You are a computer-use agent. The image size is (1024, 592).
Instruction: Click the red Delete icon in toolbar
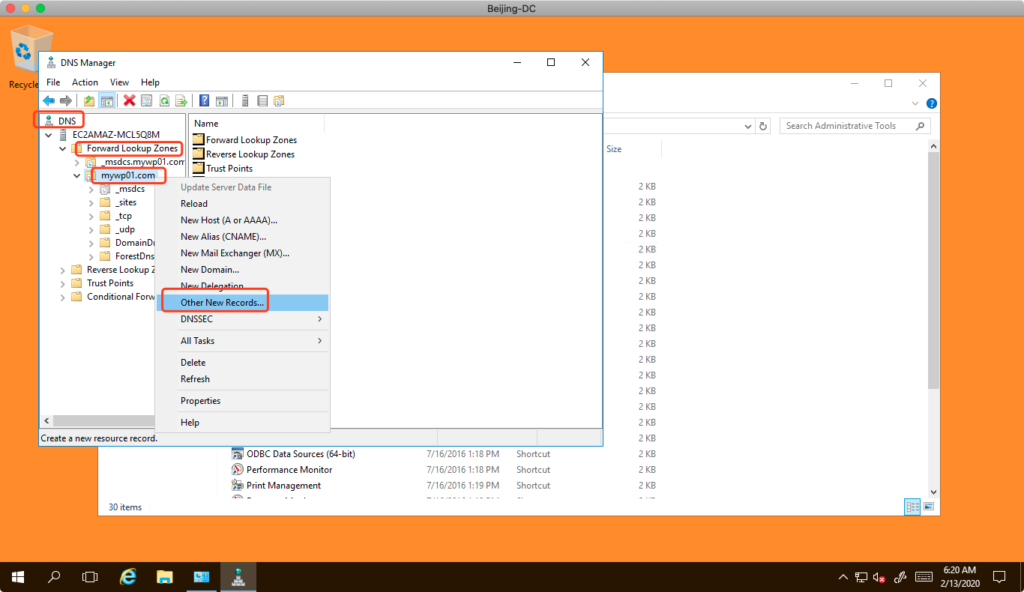(x=129, y=101)
